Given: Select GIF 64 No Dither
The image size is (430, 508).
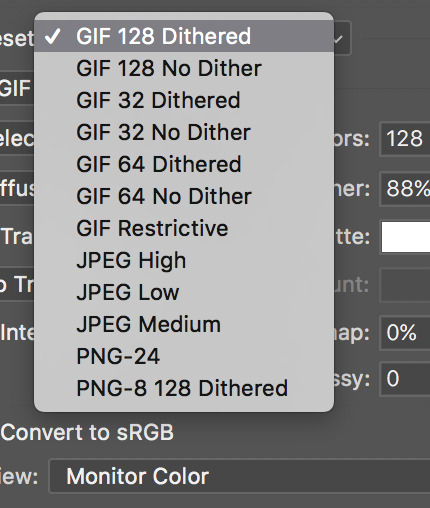Looking at the screenshot, I should [x=184, y=196].
